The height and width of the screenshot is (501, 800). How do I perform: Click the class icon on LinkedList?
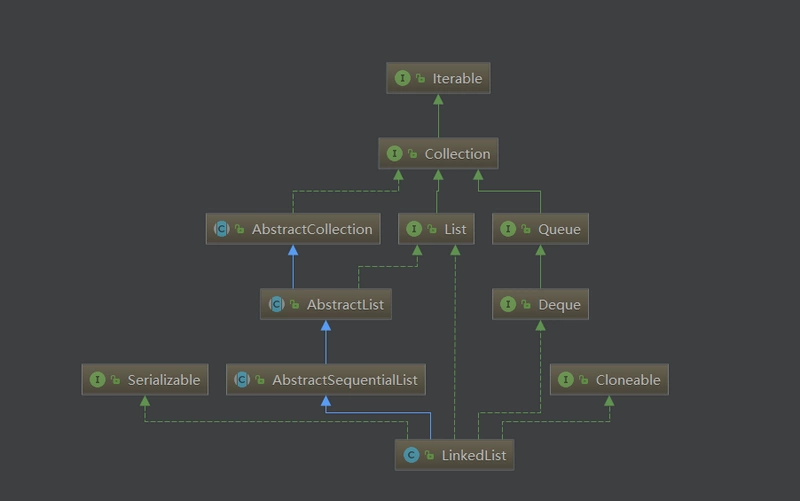tap(411, 455)
